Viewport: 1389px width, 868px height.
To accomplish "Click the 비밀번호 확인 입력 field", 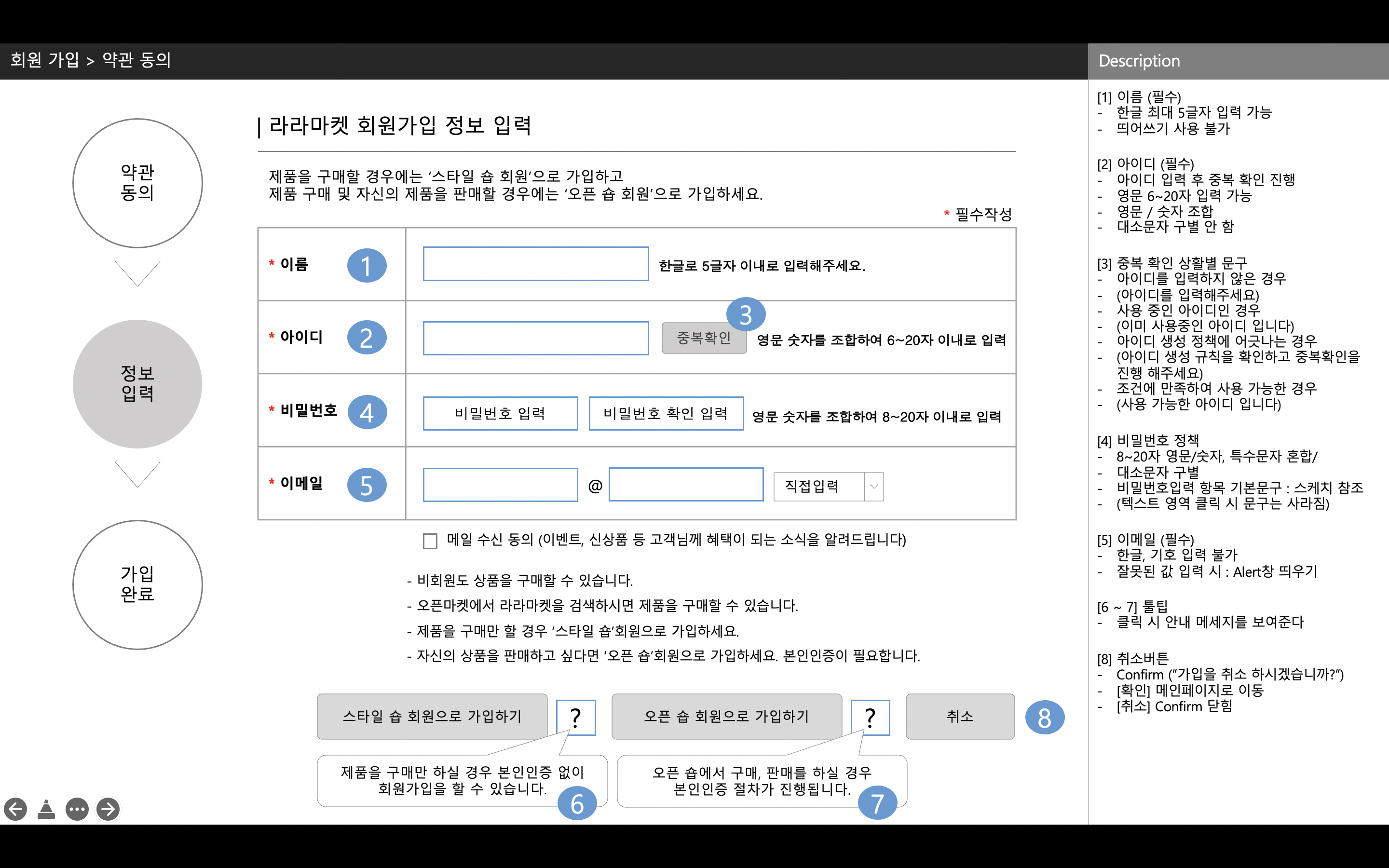I will tap(666, 413).
